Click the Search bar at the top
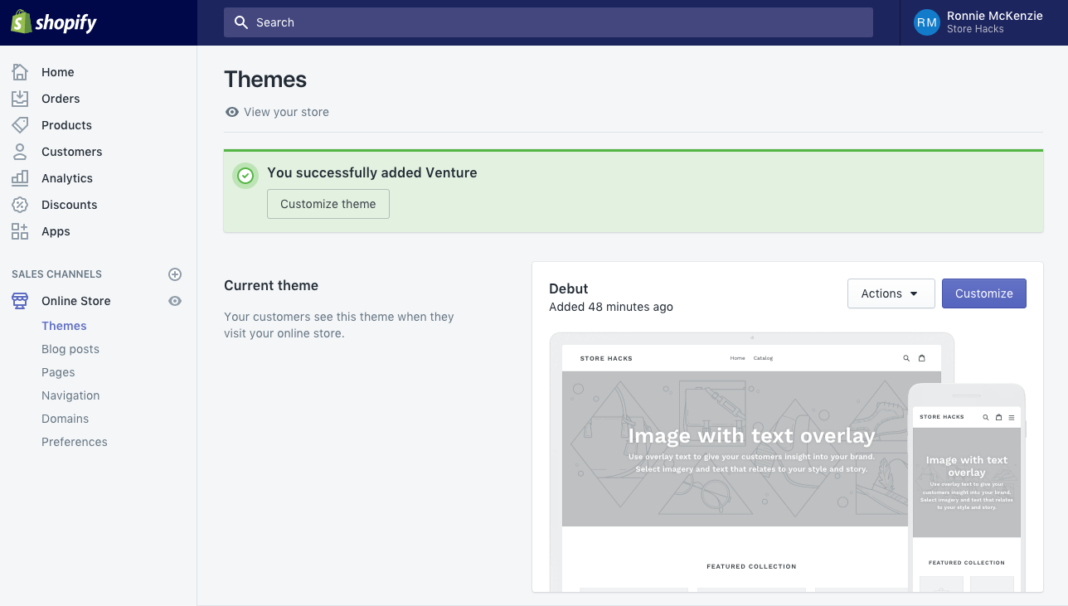 pos(548,21)
